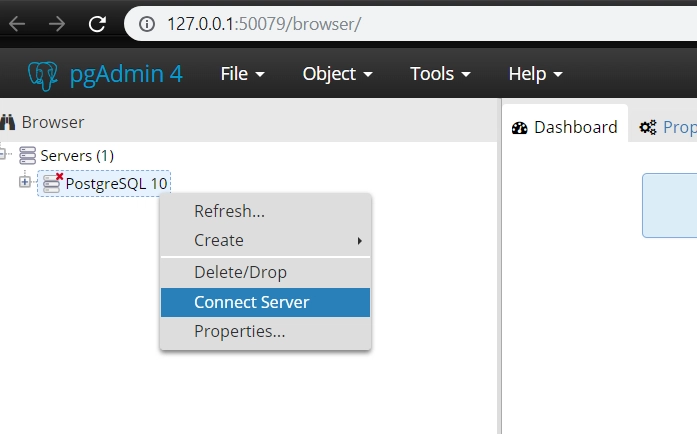Click the address bar URL field
697x434 pixels.
[411, 24]
